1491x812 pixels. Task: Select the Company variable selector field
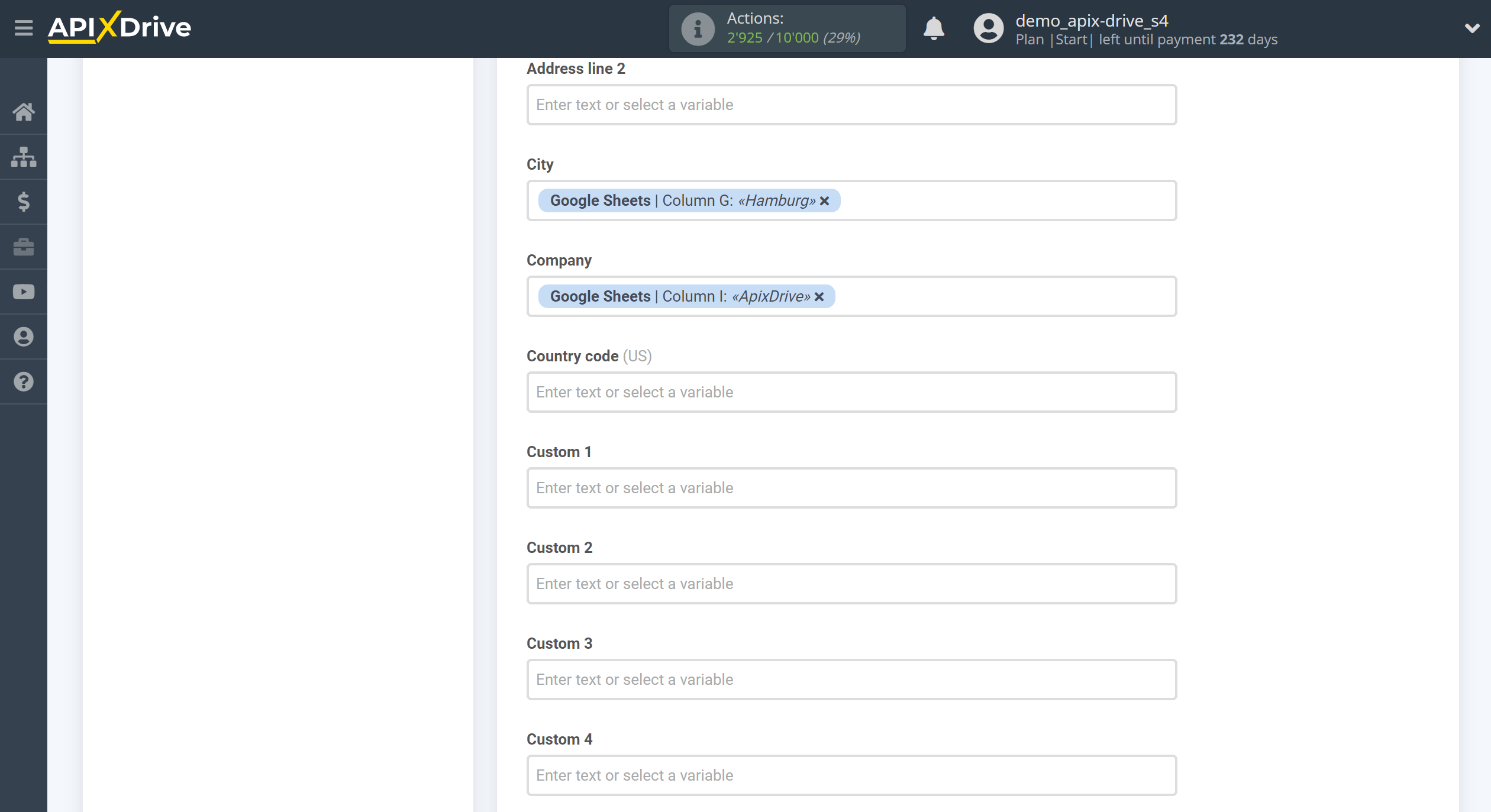(x=851, y=296)
